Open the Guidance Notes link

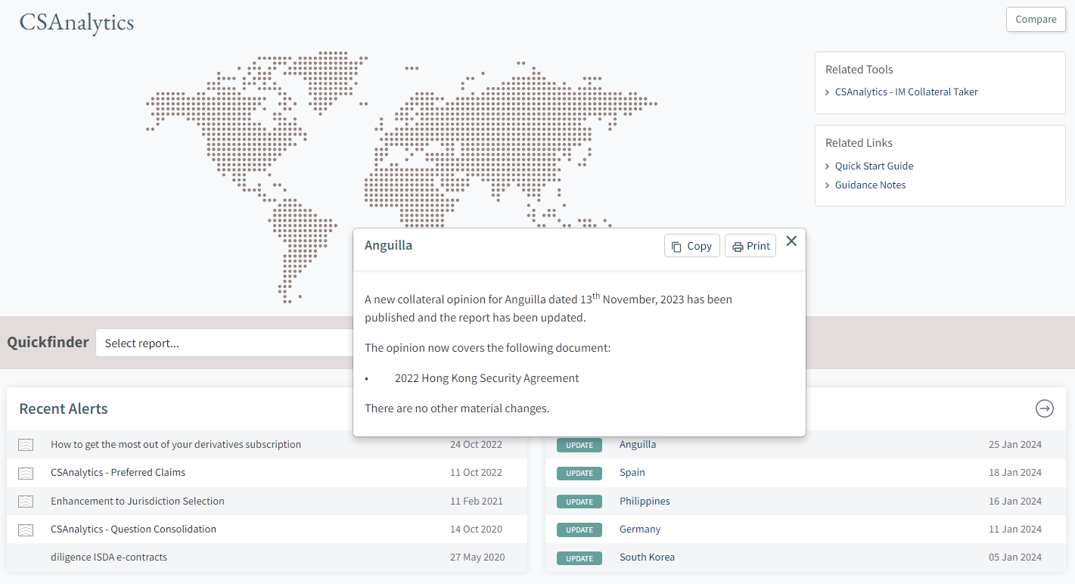tap(870, 185)
